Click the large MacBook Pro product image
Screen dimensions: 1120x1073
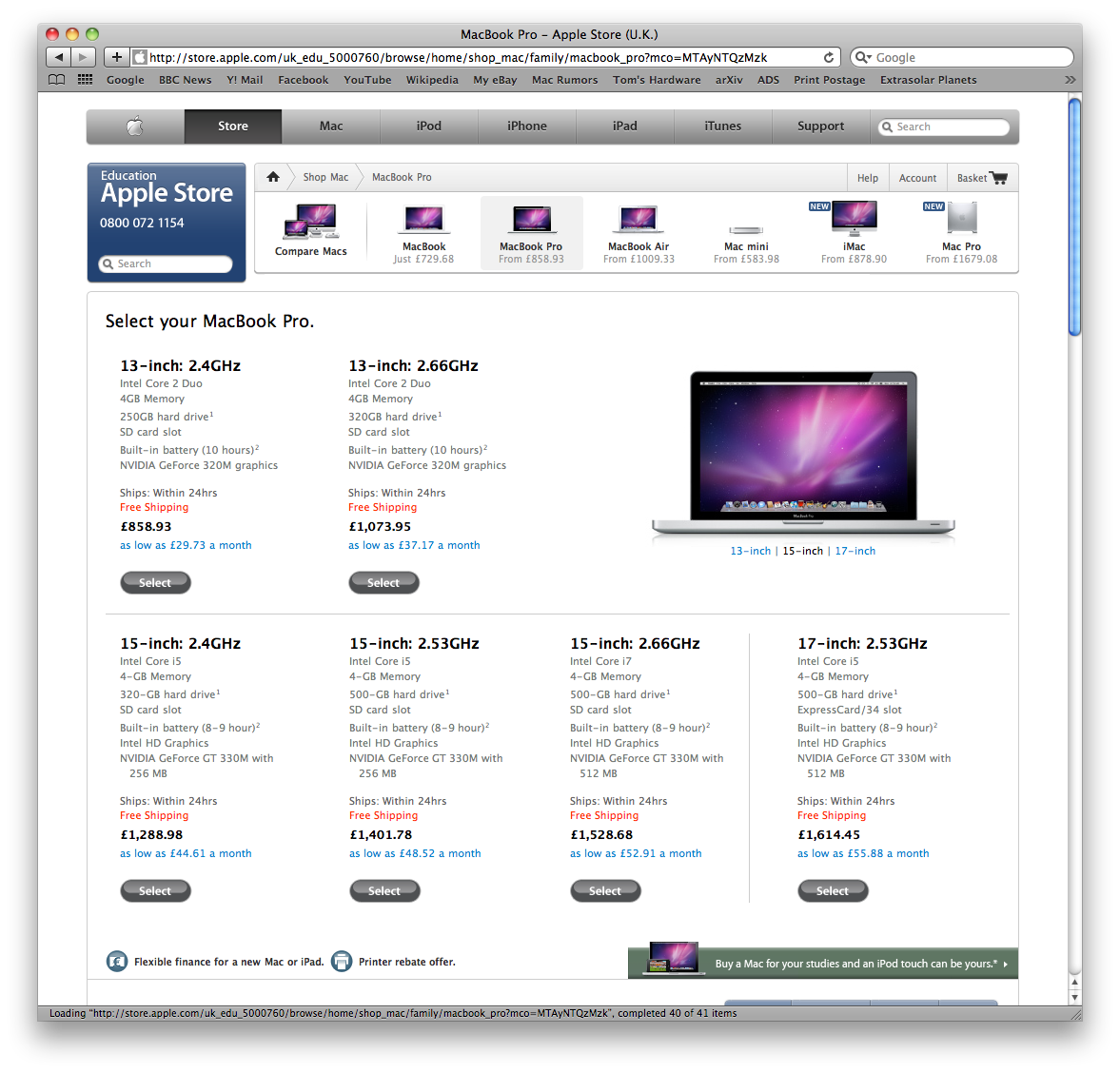[803, 454]
